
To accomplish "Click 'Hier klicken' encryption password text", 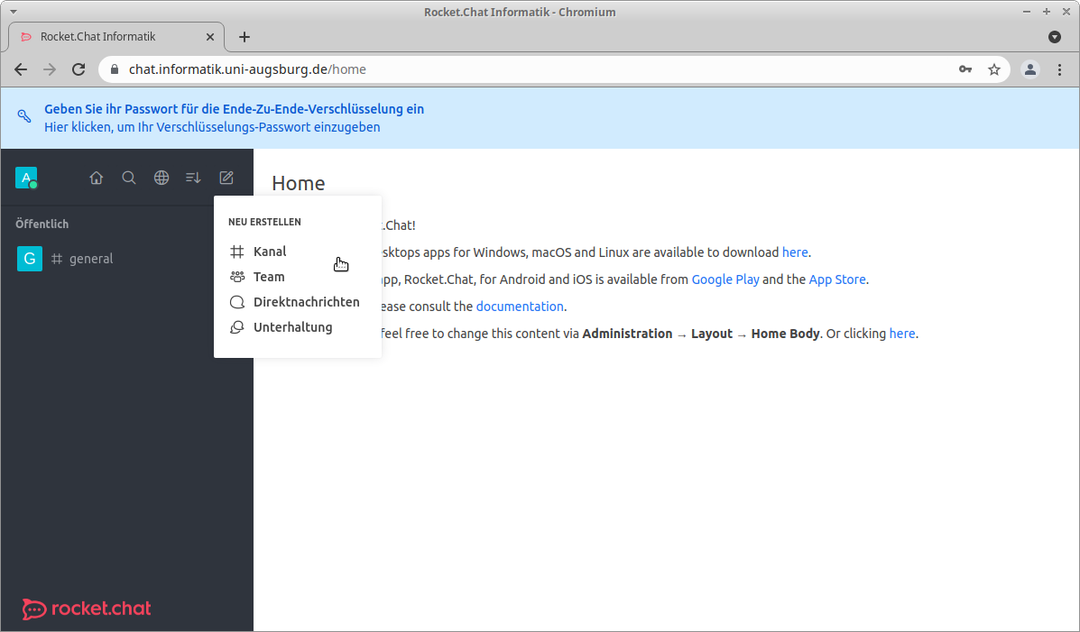I will (x=212, y=127).
